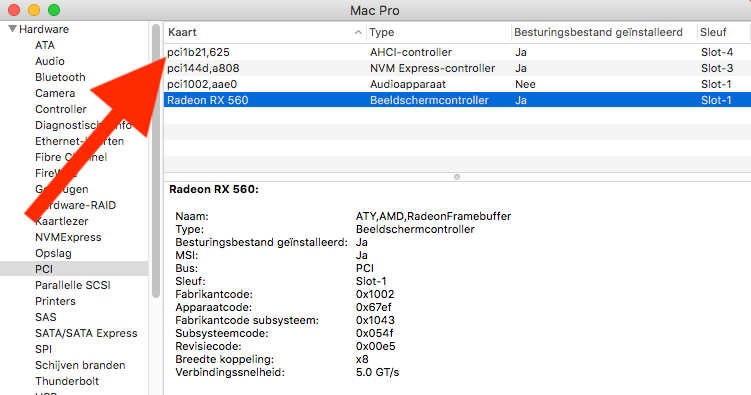The image size is (751, 395).
Task: Click the sidebar vertical scrollbar
Action: tap(156, 161)
